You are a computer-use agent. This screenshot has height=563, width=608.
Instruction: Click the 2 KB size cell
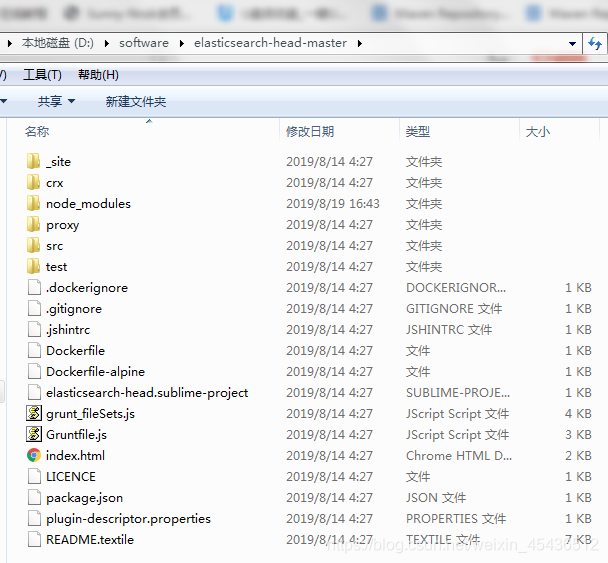578,456
